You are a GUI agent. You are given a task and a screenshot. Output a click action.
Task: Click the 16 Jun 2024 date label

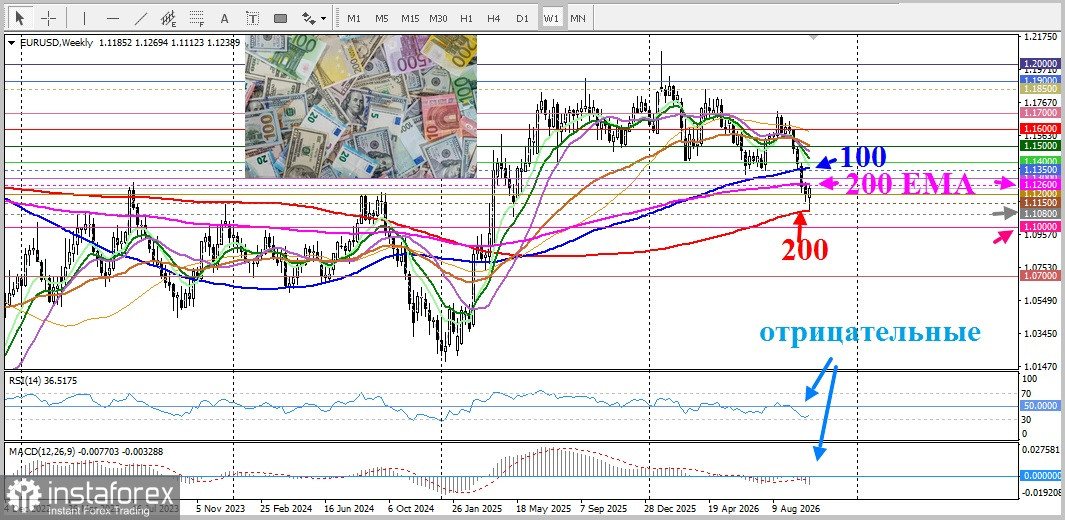pos(349,508)
